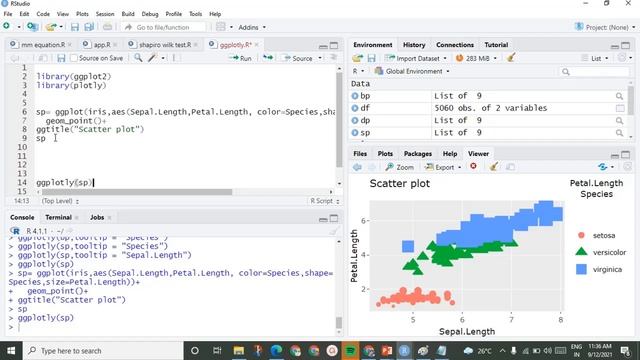Image resolution: width=640 pixels, height=360 pixels.
Task: Open the Export dropdown in Viewer
Action: click(443, 167)
